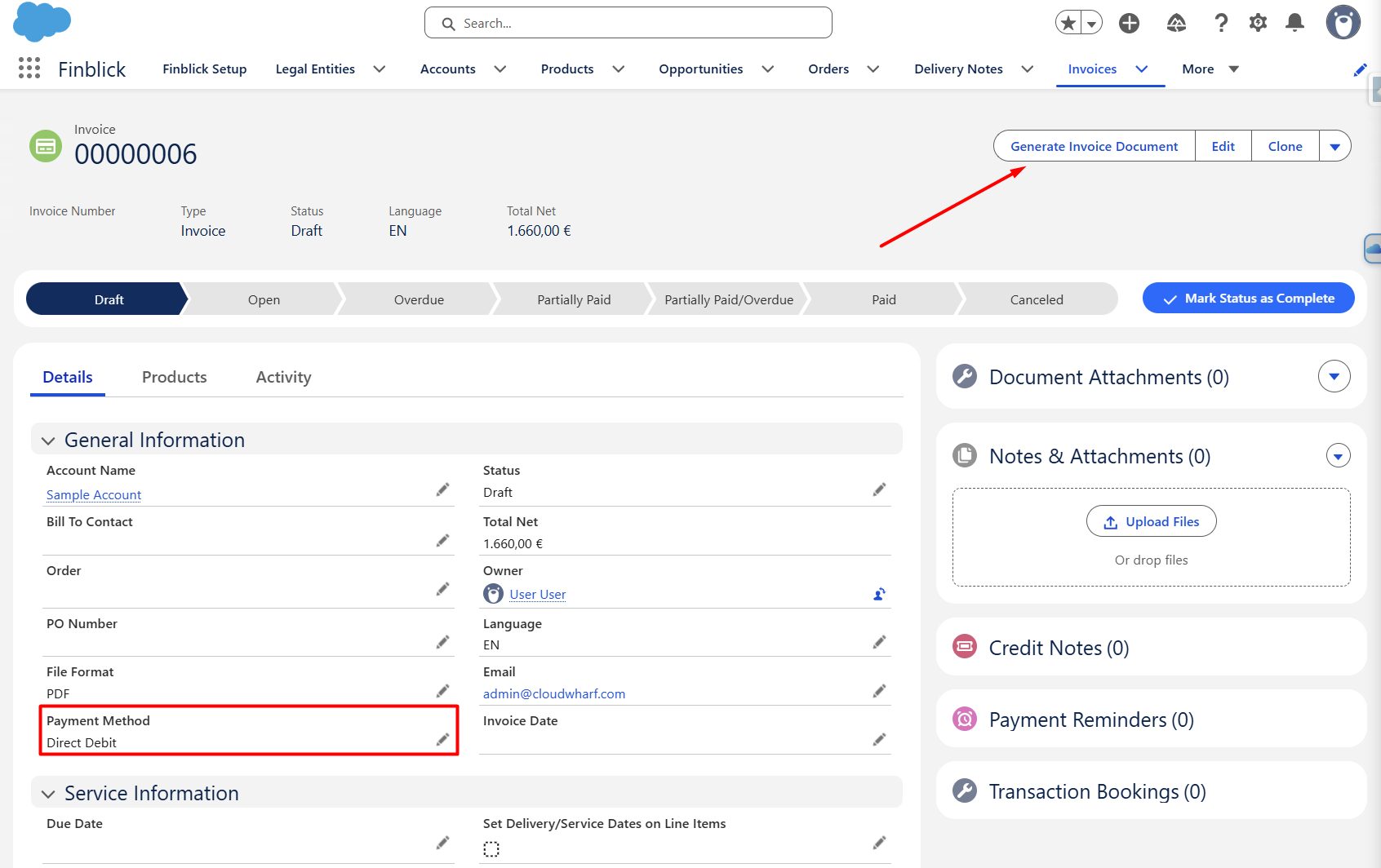Select the Canceled status path step

(1037, 299)
